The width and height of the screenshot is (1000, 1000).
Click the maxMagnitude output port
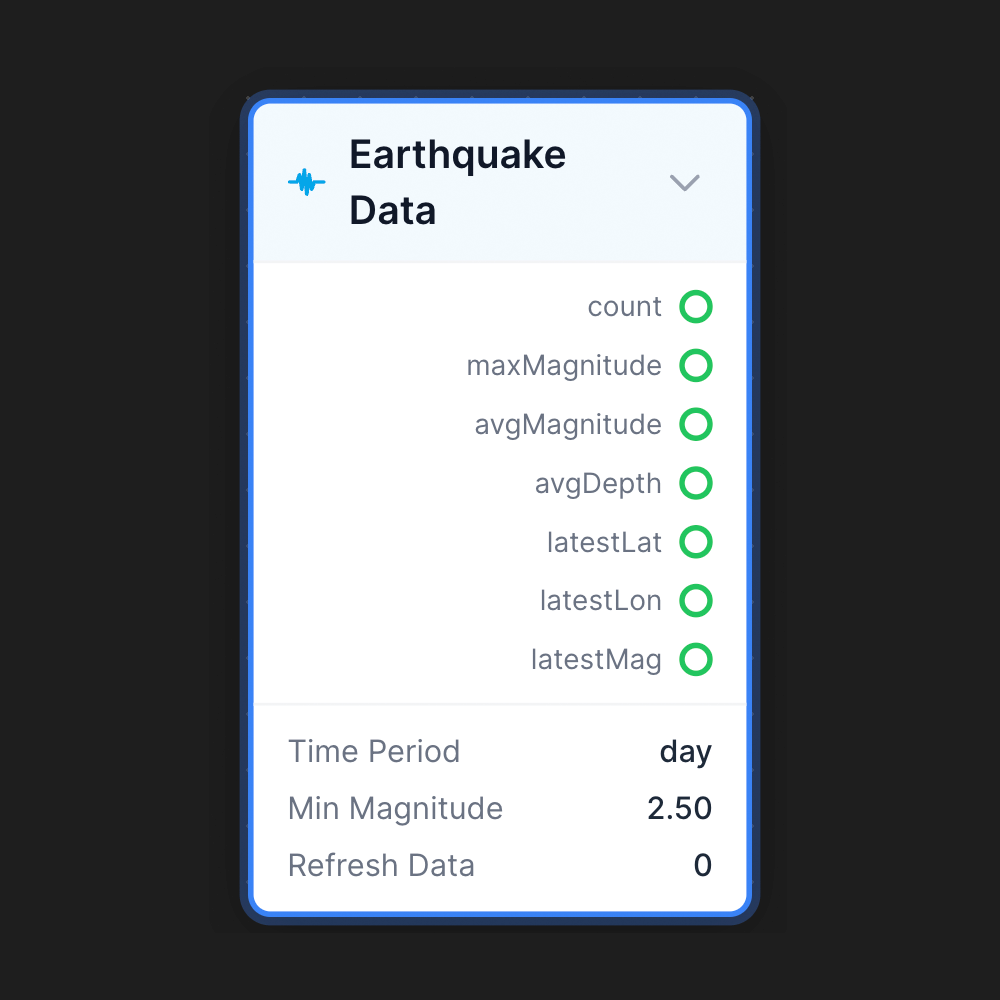pos(696,365)
